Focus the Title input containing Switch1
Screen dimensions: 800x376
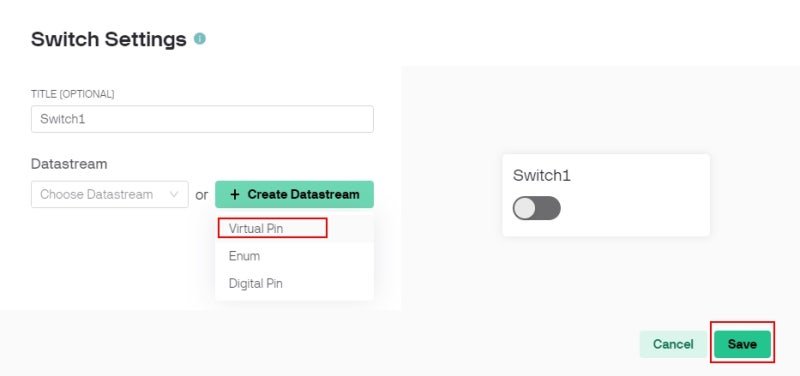(x=202, y=119)
